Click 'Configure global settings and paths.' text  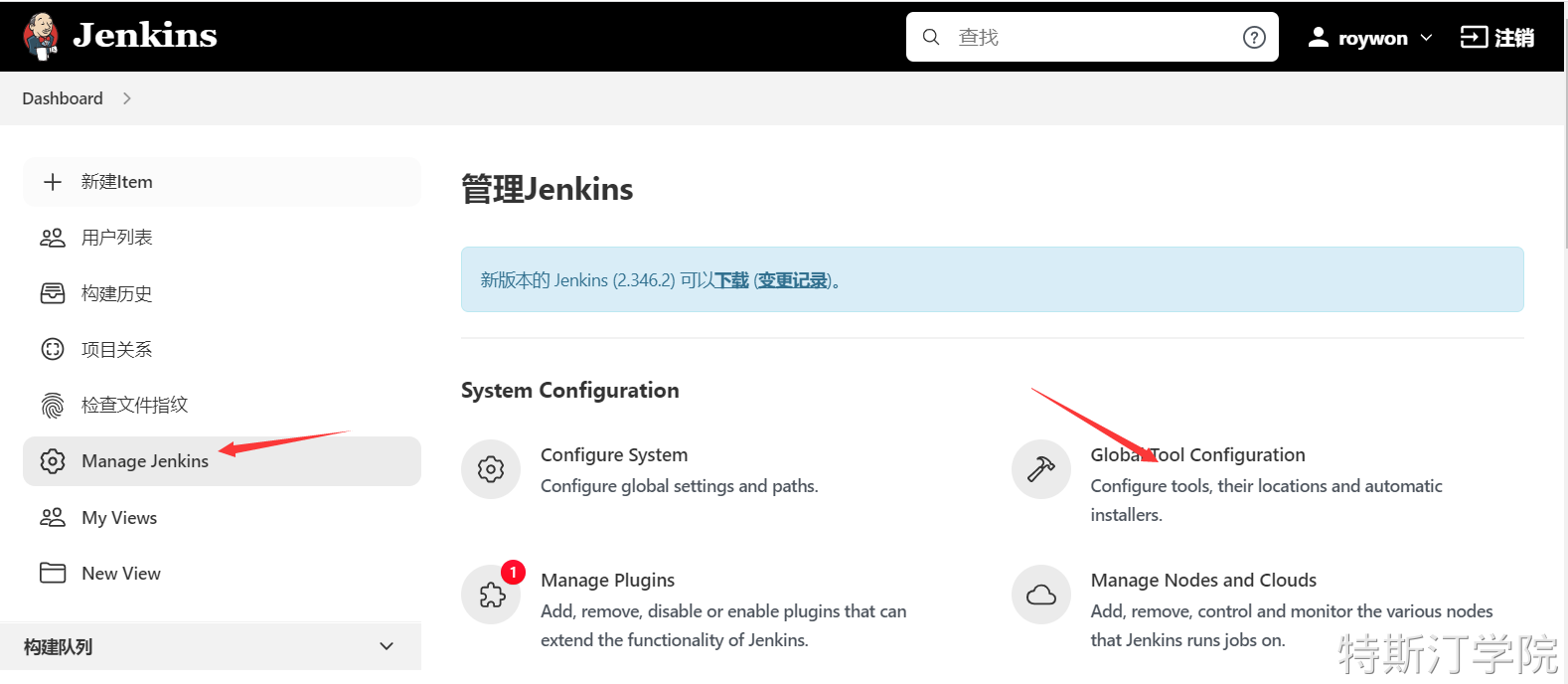click(x=680, y=486)
